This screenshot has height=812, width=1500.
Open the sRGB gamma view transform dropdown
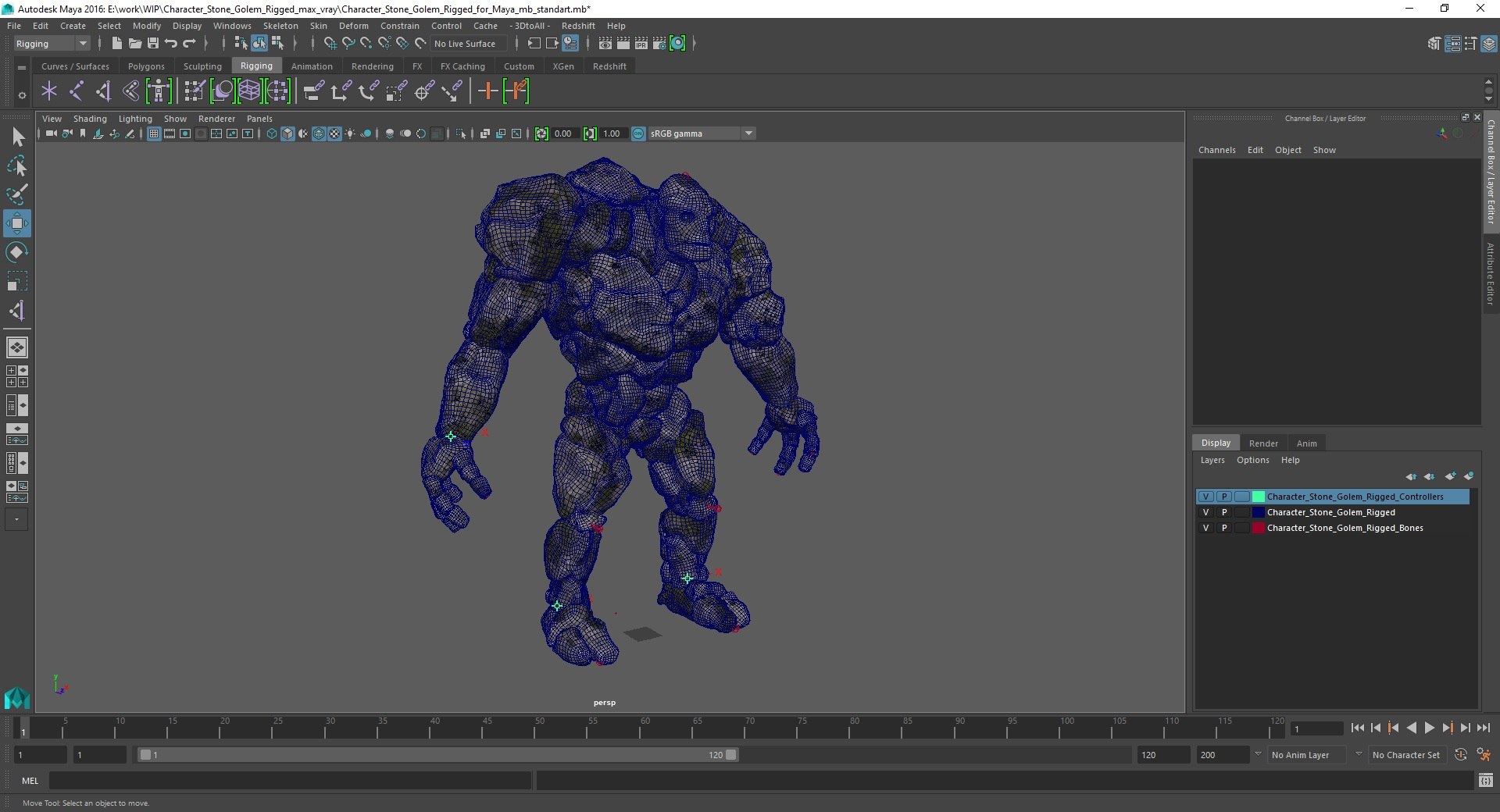pyautogui.click(x=702, y=134)
